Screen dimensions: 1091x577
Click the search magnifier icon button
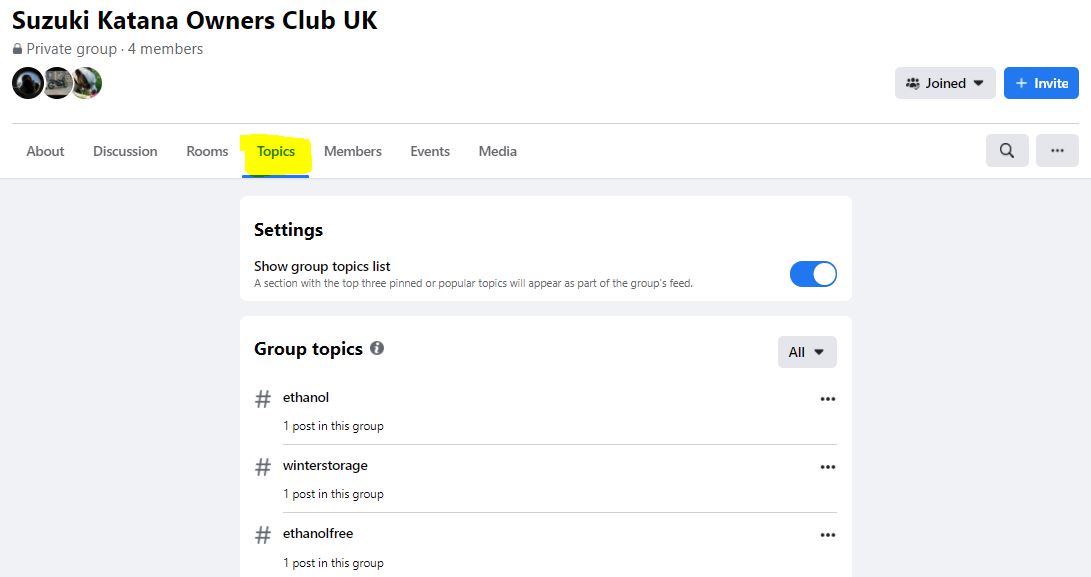click(x=1006, y=151)
